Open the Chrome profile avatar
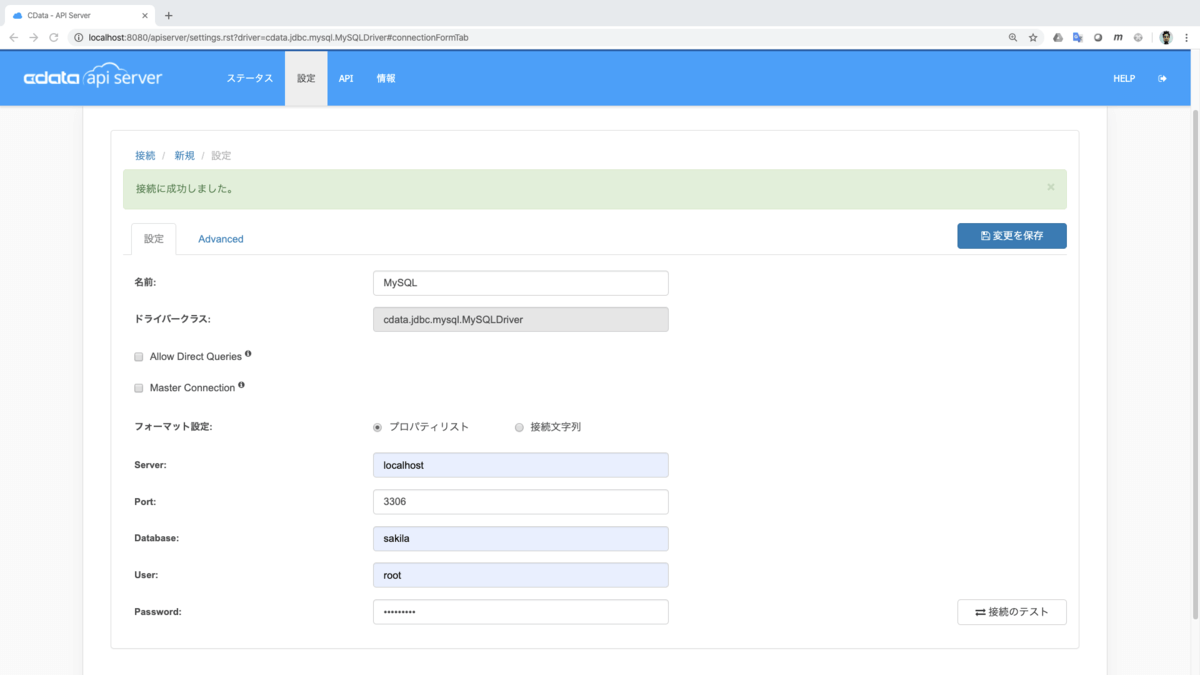This screenshot has height=675, width=1200. (1166, 37)
